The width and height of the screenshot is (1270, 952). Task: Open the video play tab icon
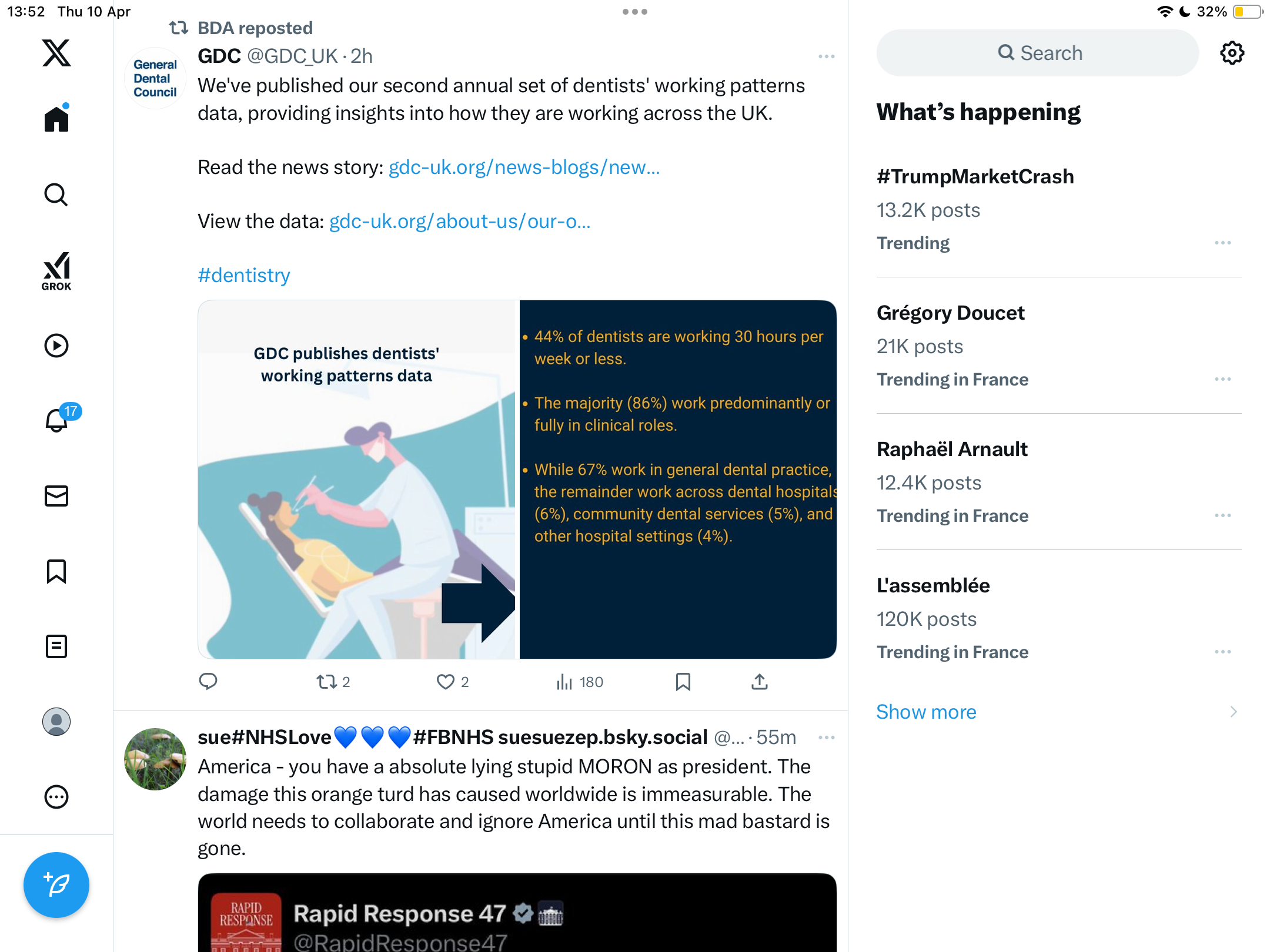(56, 346)
